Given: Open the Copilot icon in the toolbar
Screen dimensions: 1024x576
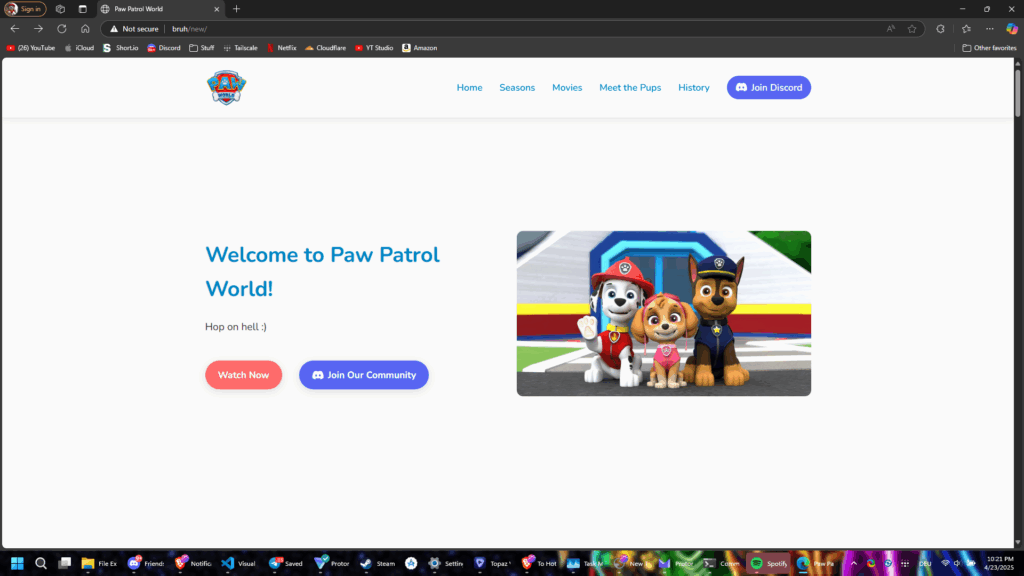Looking at the screenshot, I should pyautogui.click(x=1012, y=29).
